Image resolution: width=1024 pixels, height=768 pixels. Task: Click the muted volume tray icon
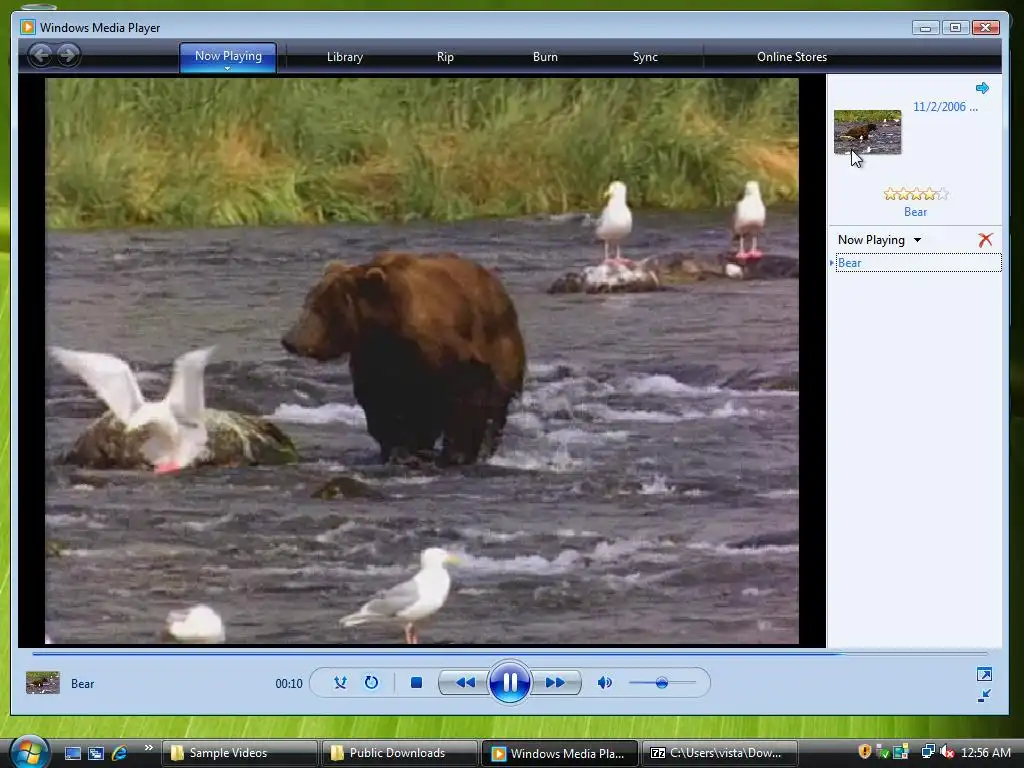[947, 752]
